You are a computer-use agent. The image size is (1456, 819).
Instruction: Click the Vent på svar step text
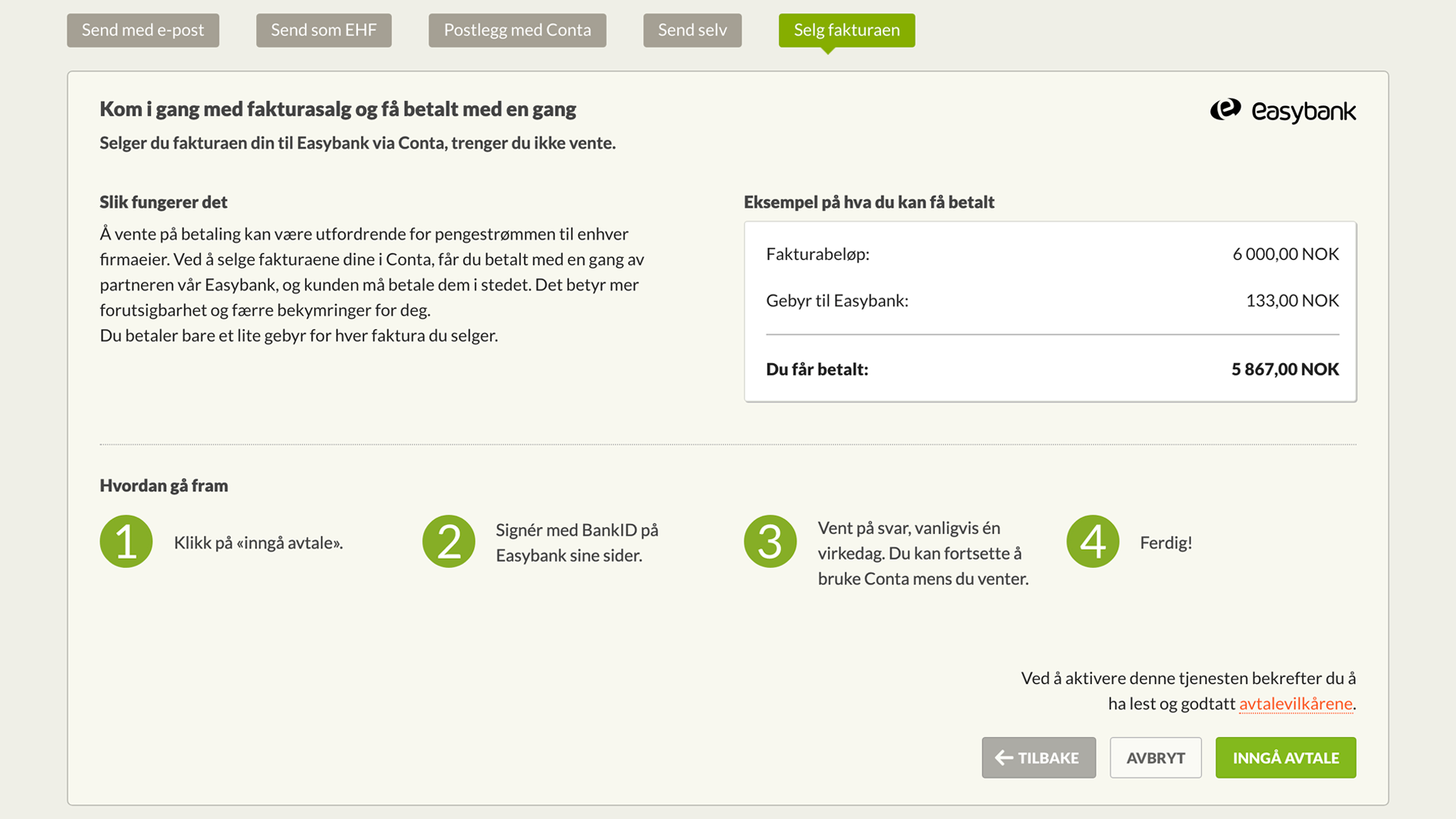[x=923, y=553]
